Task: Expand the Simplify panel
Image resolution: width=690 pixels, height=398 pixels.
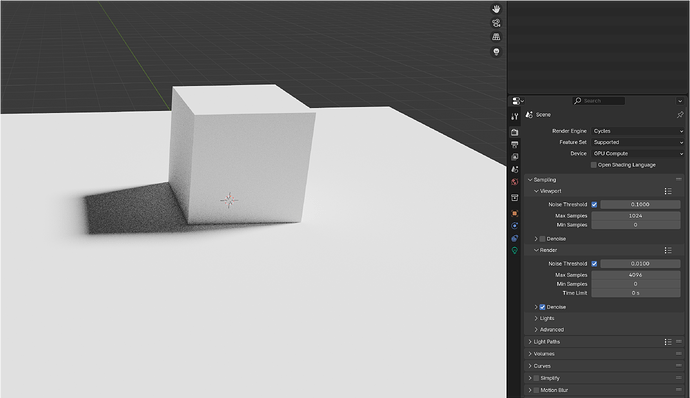Action: (x=530, y=378)
